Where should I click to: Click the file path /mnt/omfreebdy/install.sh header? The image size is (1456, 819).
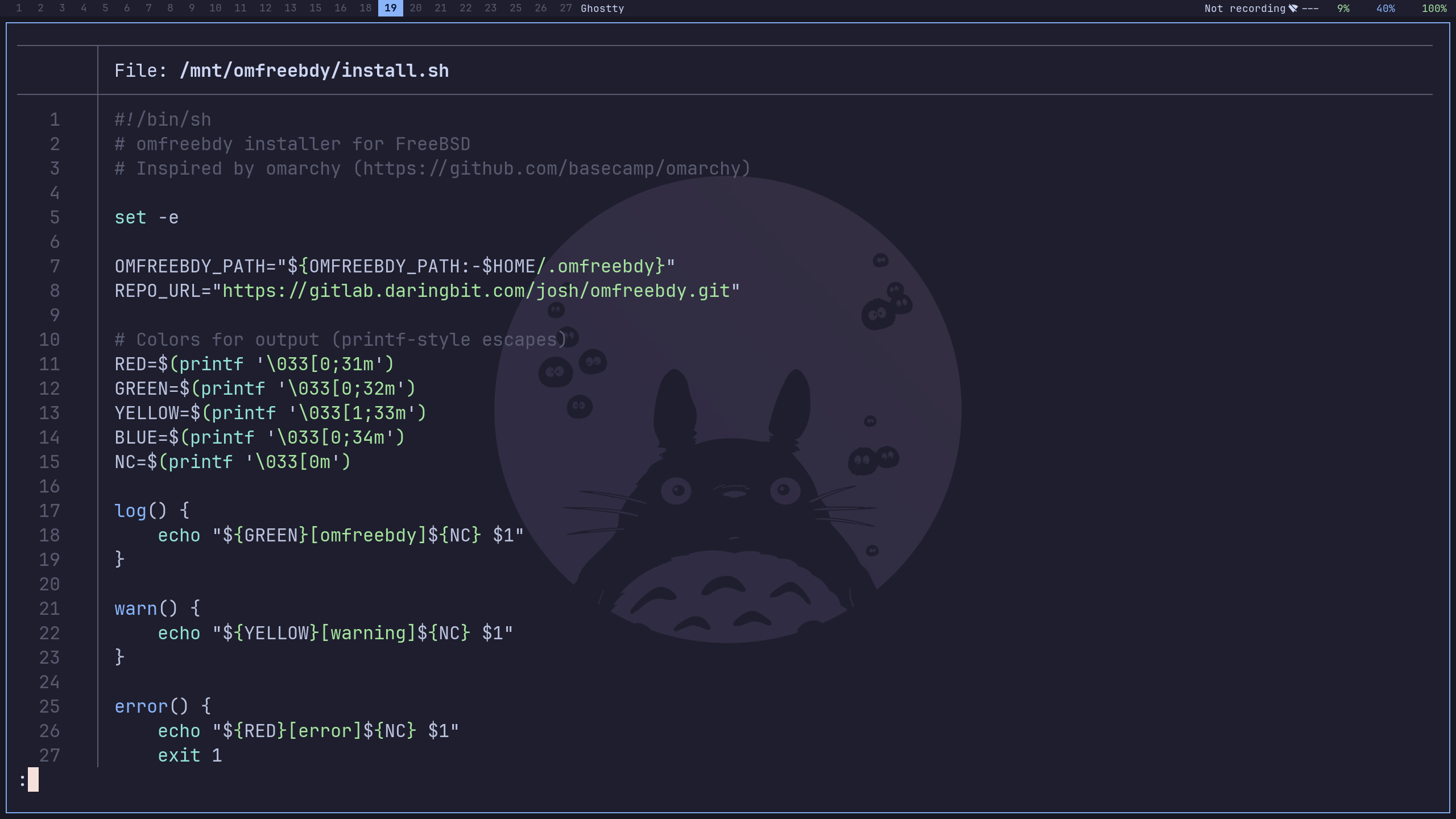click(314, 71)
